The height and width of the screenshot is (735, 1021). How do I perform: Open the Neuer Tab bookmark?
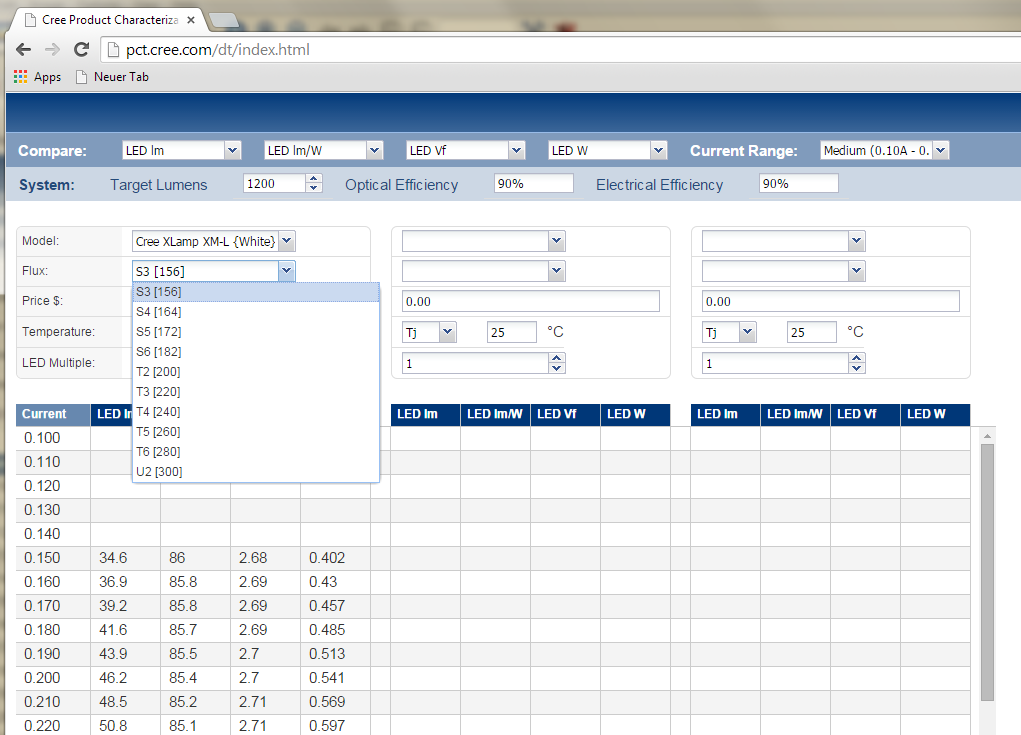click(x=113, y=77)
